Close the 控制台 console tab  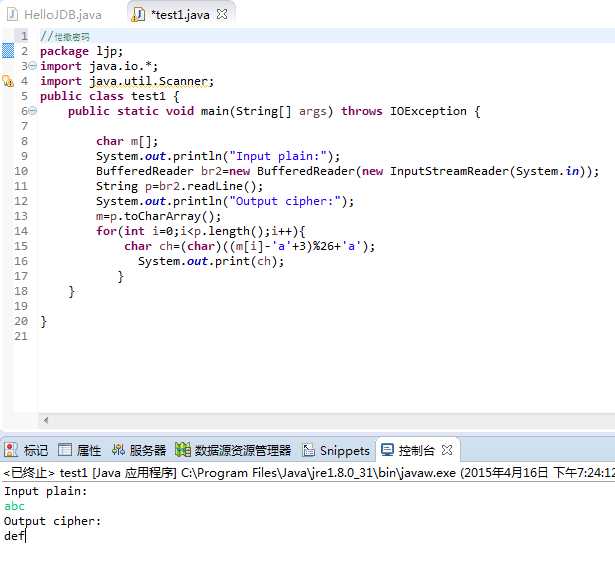tap(447, 450)
